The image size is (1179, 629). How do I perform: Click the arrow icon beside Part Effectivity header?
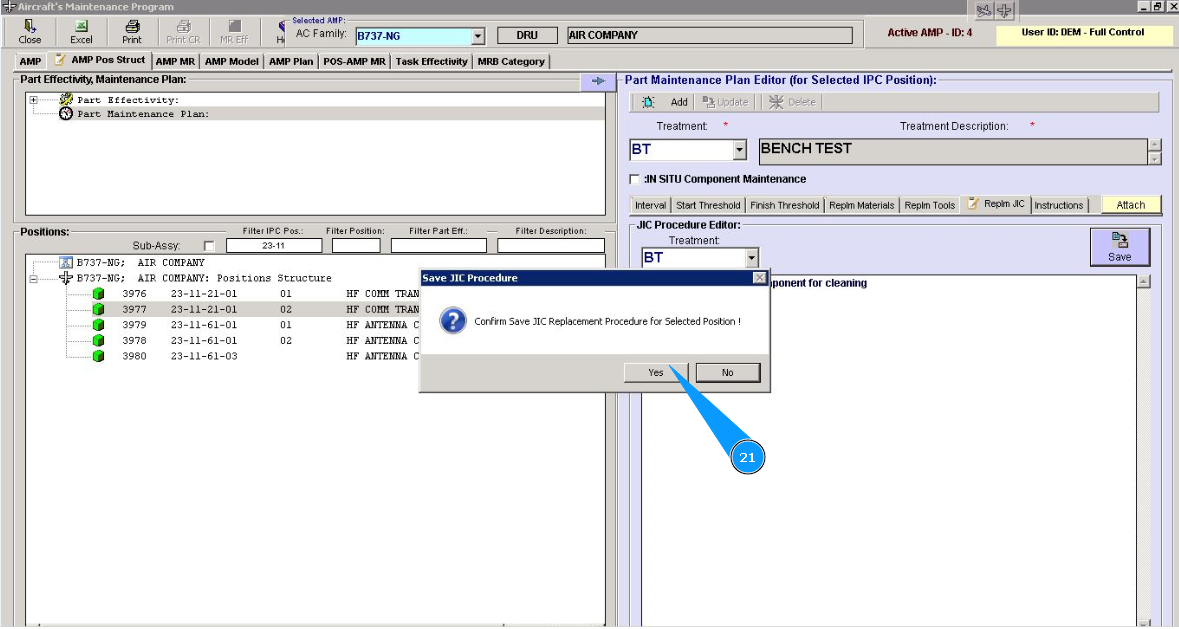[599, 80]
